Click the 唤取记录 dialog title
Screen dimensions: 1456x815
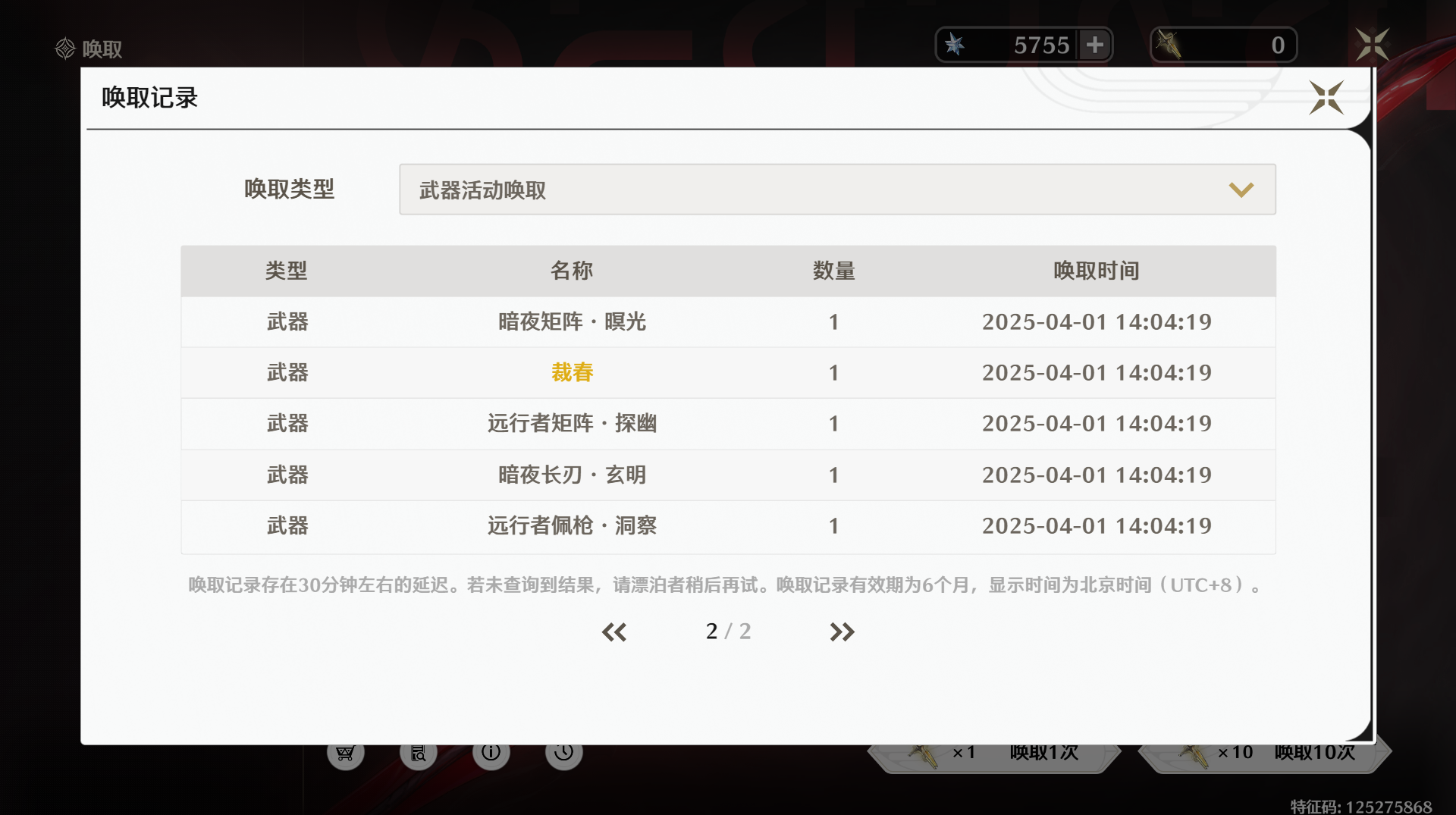point(149,98)
